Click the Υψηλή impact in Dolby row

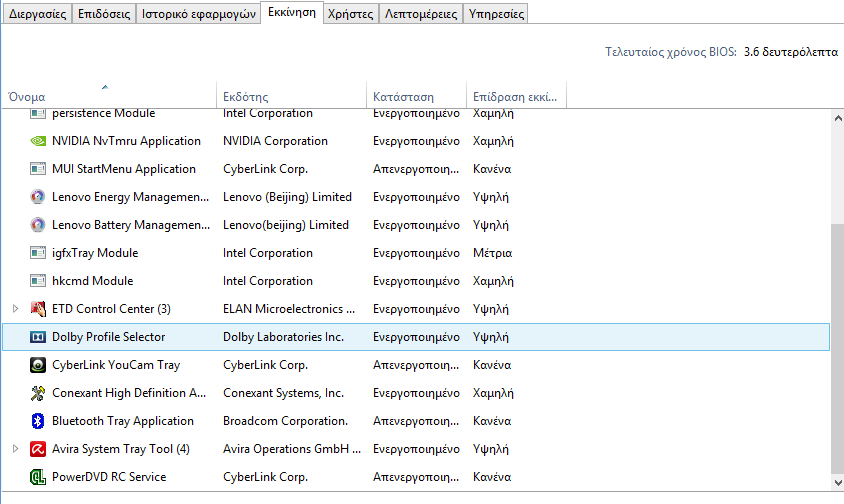[490, 337]
